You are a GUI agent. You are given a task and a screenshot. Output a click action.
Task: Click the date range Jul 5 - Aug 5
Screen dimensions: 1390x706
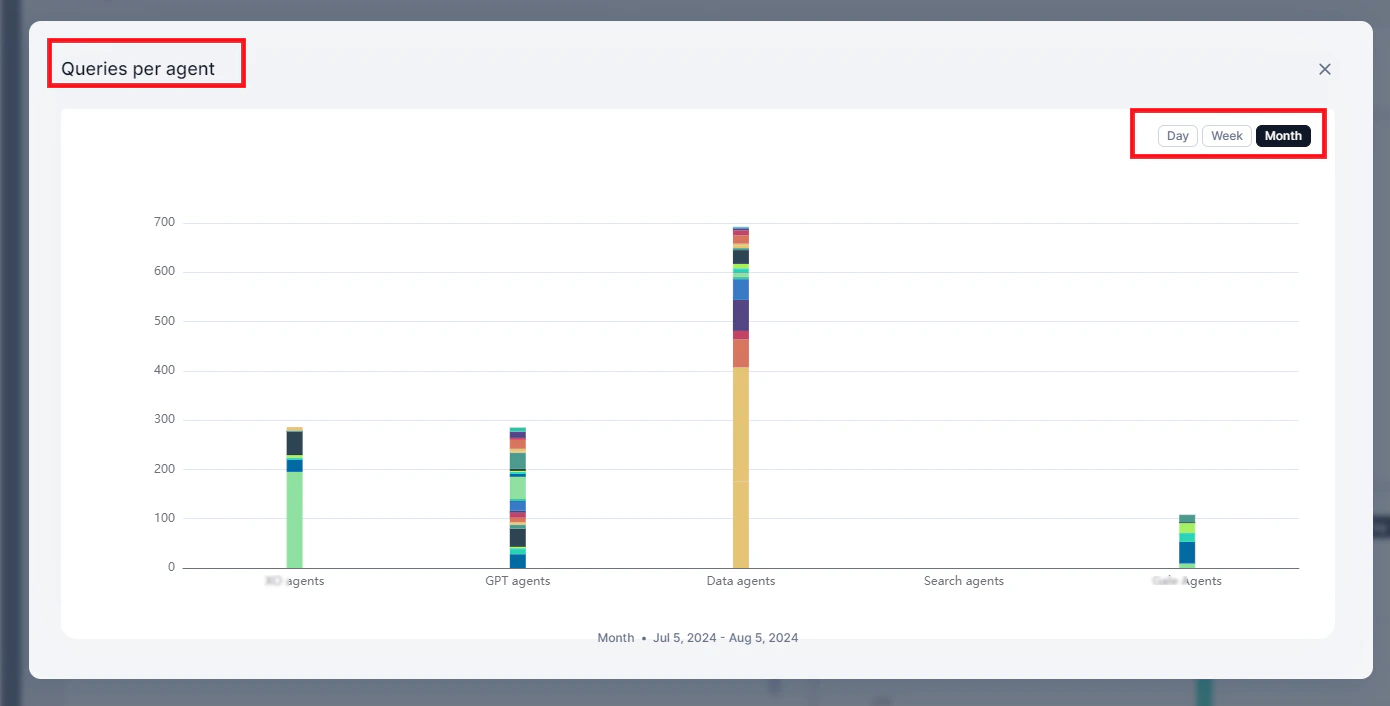click(725, 637)
